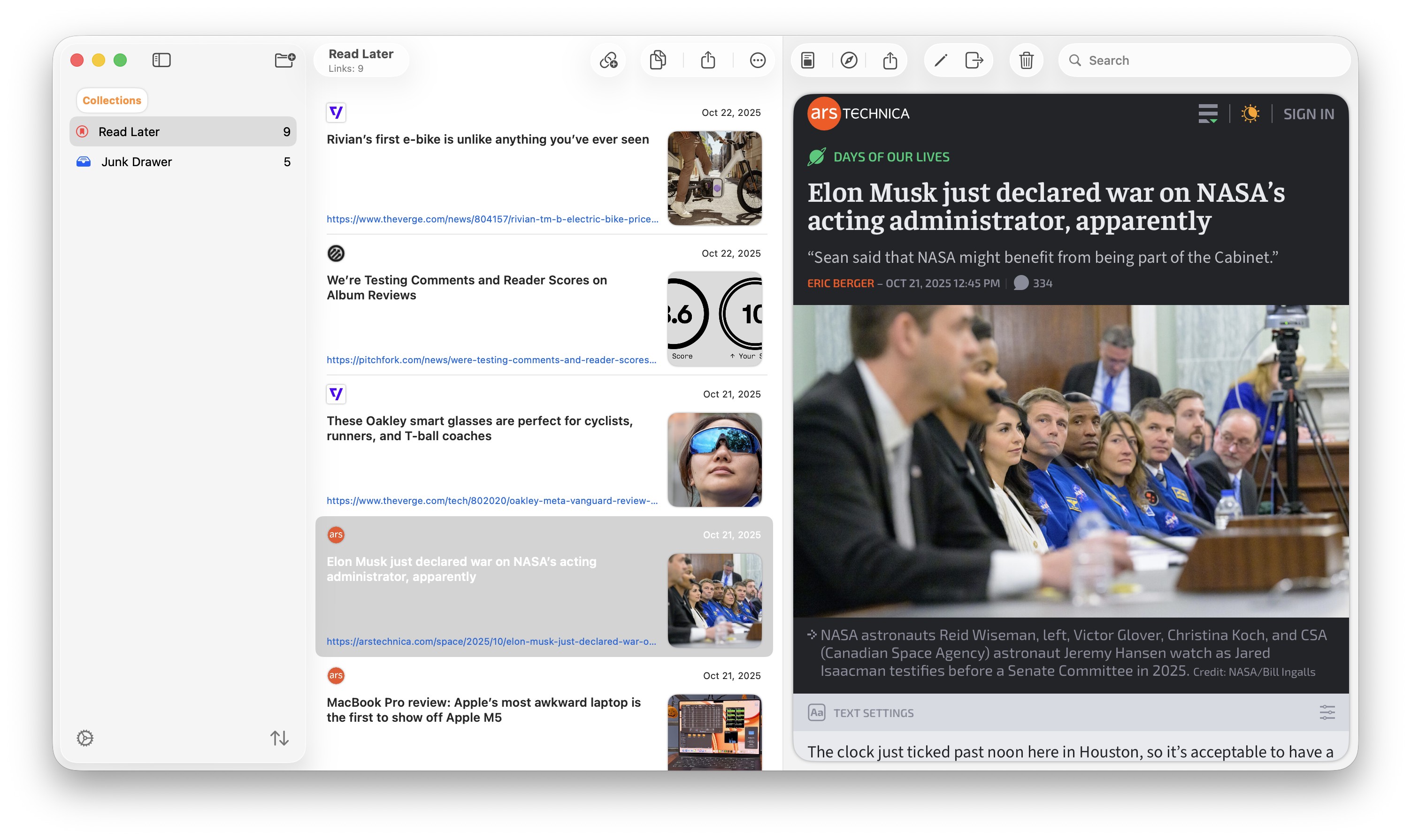
Task: Open the Pitchfork article URL
Action: point(491,359)
